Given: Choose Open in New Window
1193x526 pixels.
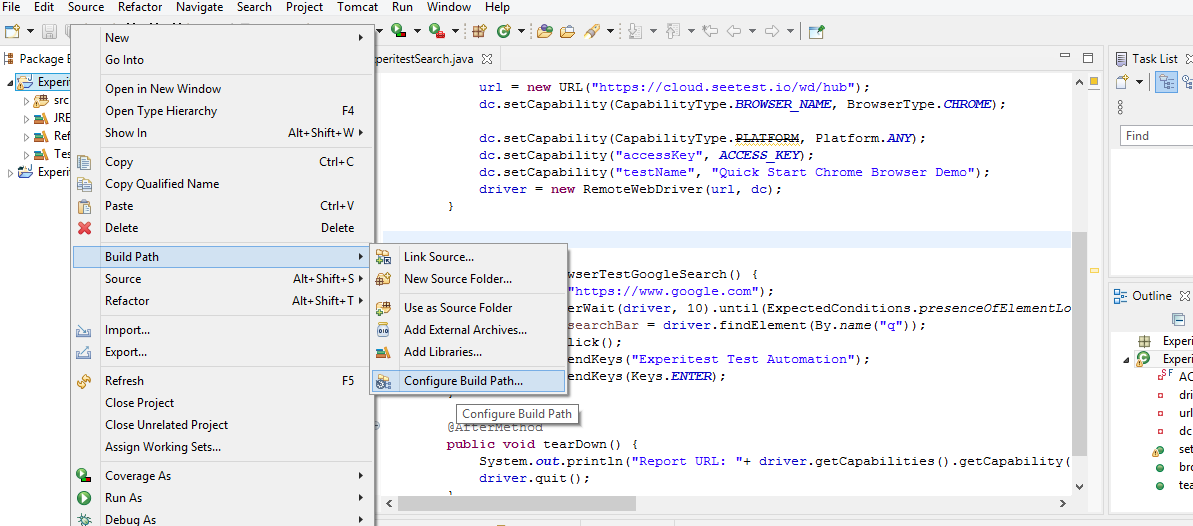Looking at the screenshot, I should pyautogui.click(x=222, y=88).
